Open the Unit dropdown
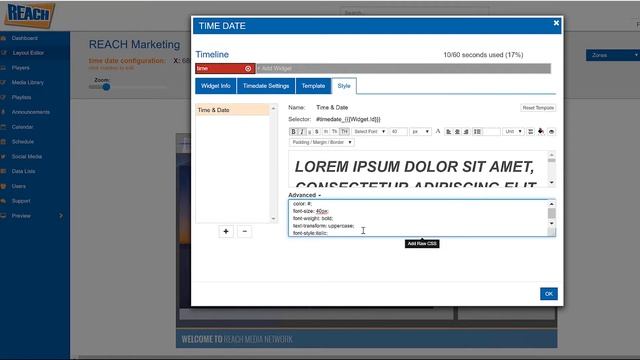This screenshot has height=360, width=640. [x=513, y=131]
